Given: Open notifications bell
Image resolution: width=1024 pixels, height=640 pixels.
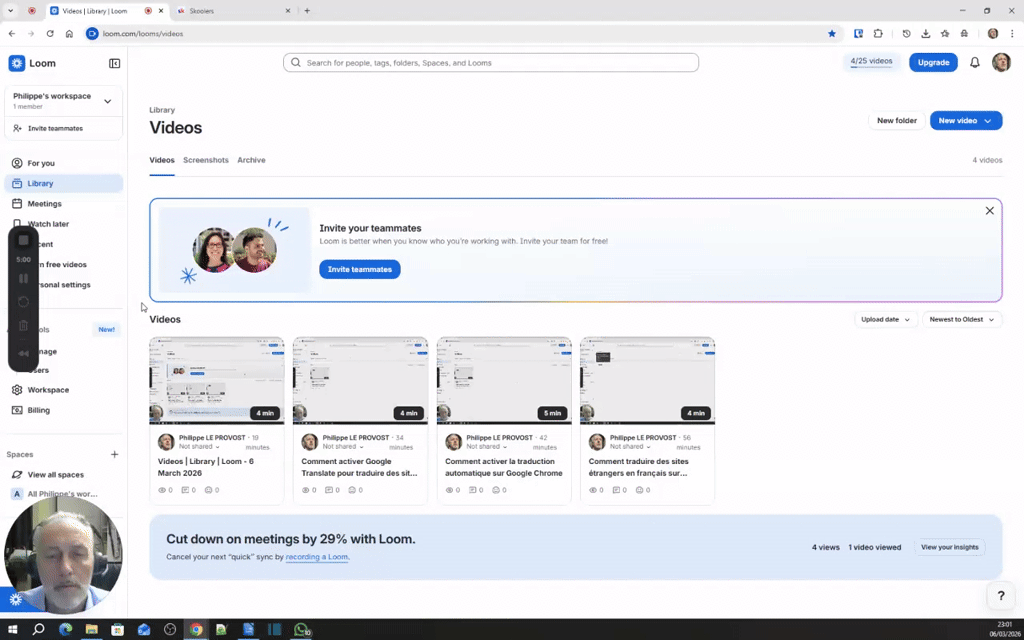Looking at the screenshot, I should click(974, 63).
